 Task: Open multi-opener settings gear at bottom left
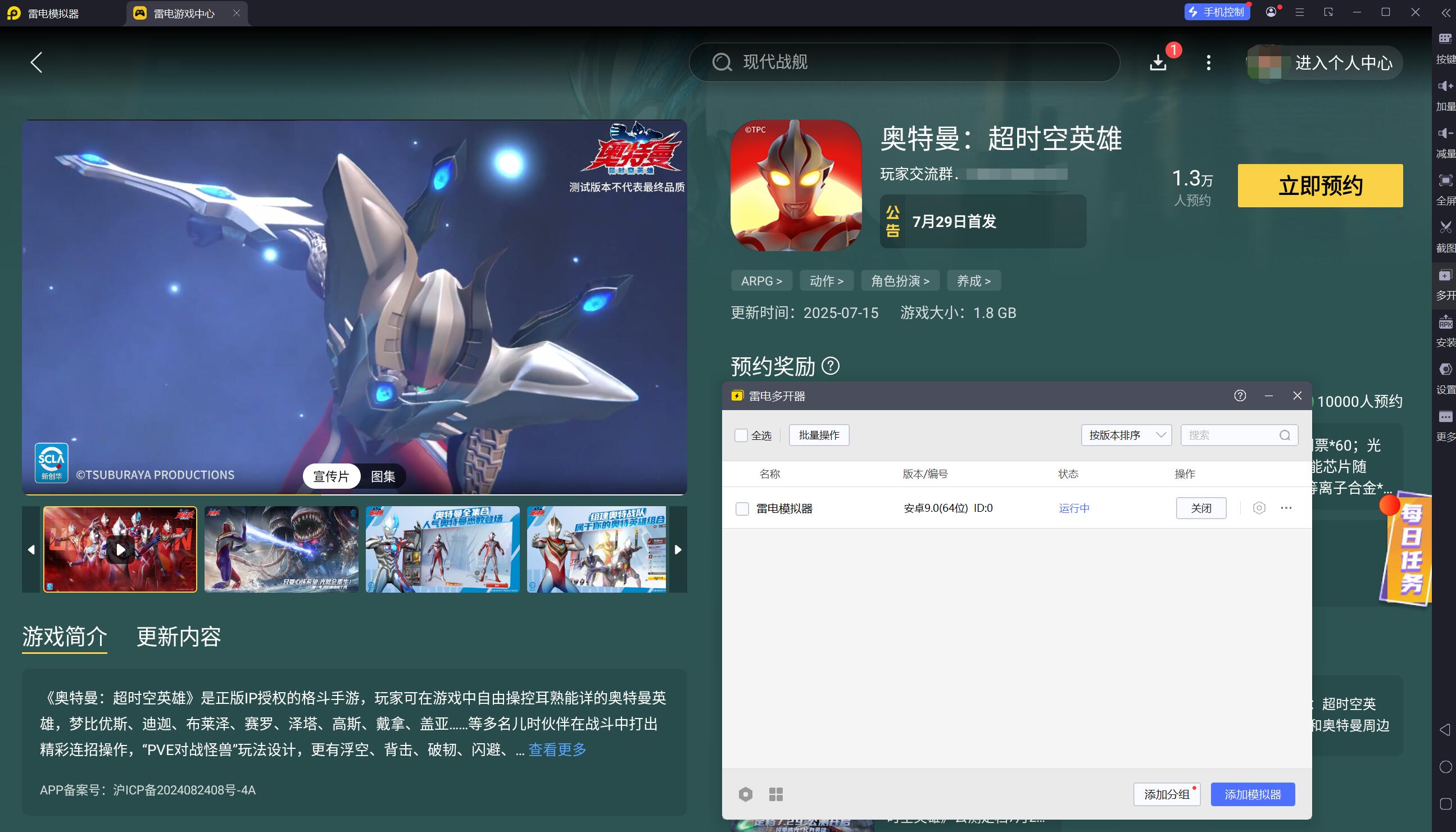pos(745,794)
